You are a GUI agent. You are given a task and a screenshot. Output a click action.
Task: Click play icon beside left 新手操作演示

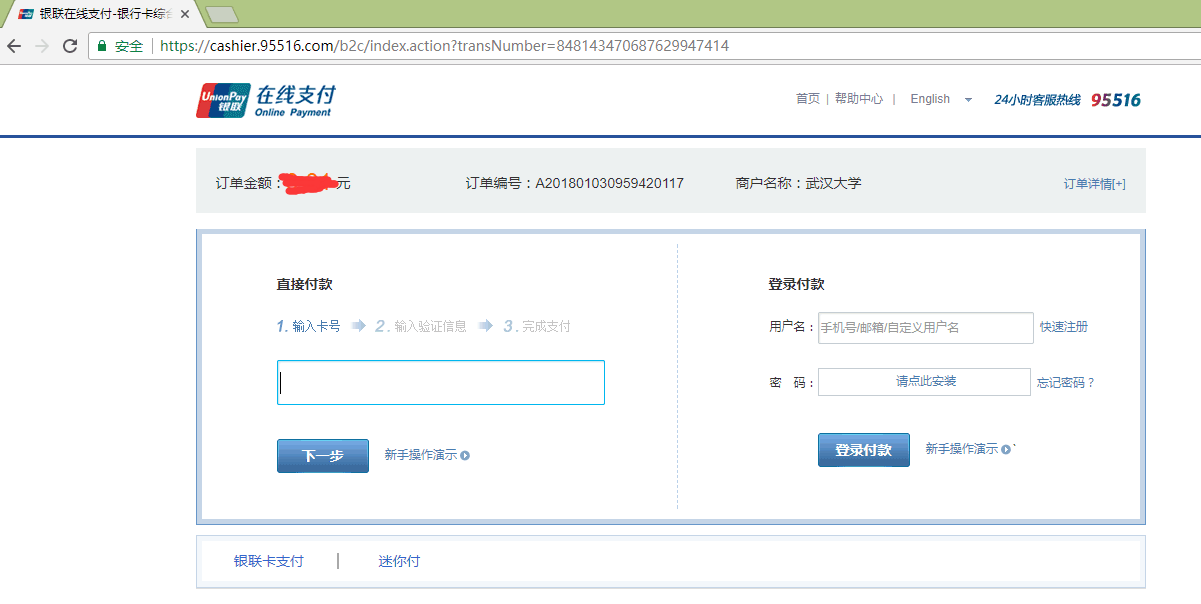[x=465, y=455]
